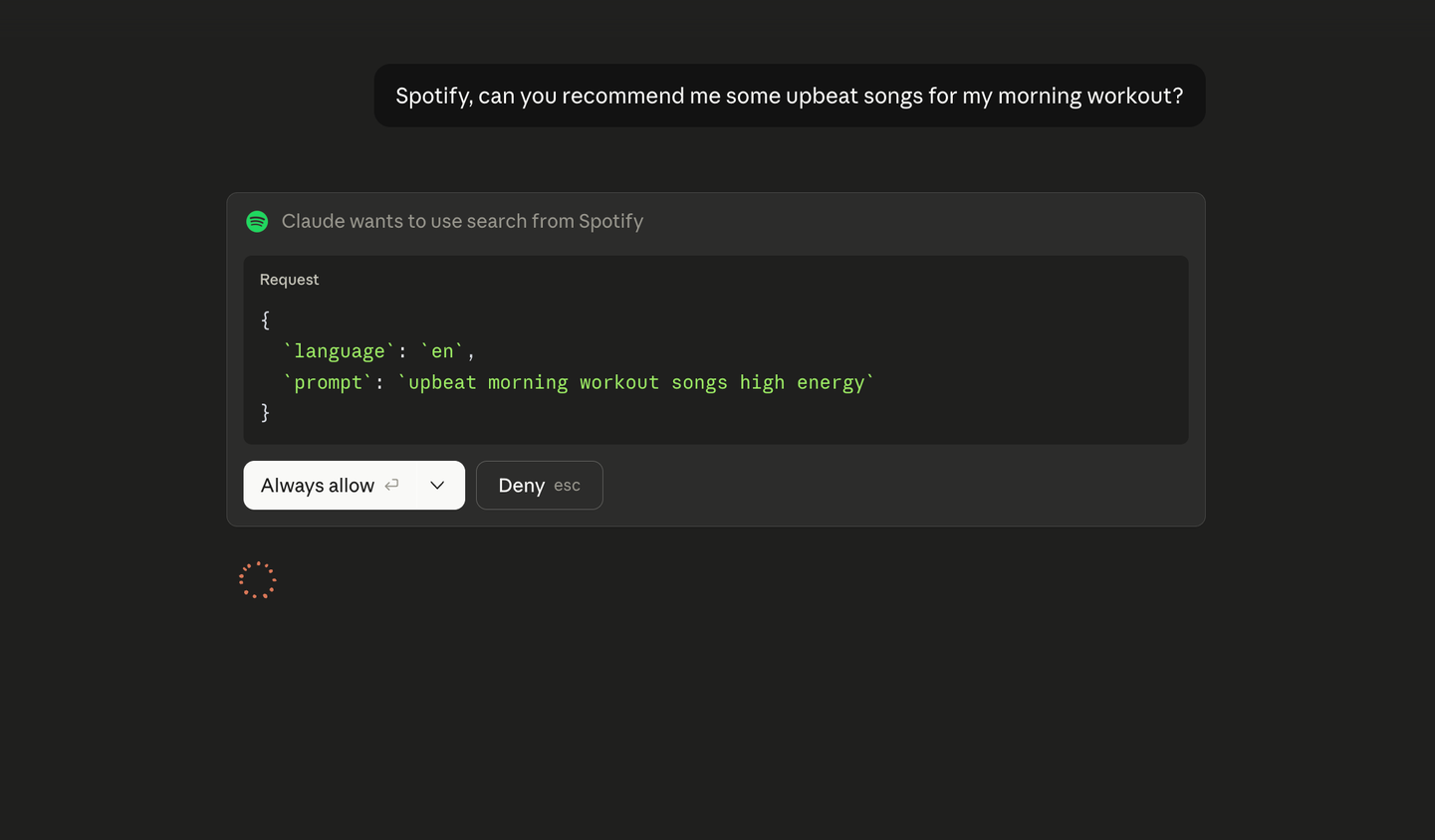Click the user message about upbeat workout songs
This screenshot has height=840, width=1435.
coord(790,96)
